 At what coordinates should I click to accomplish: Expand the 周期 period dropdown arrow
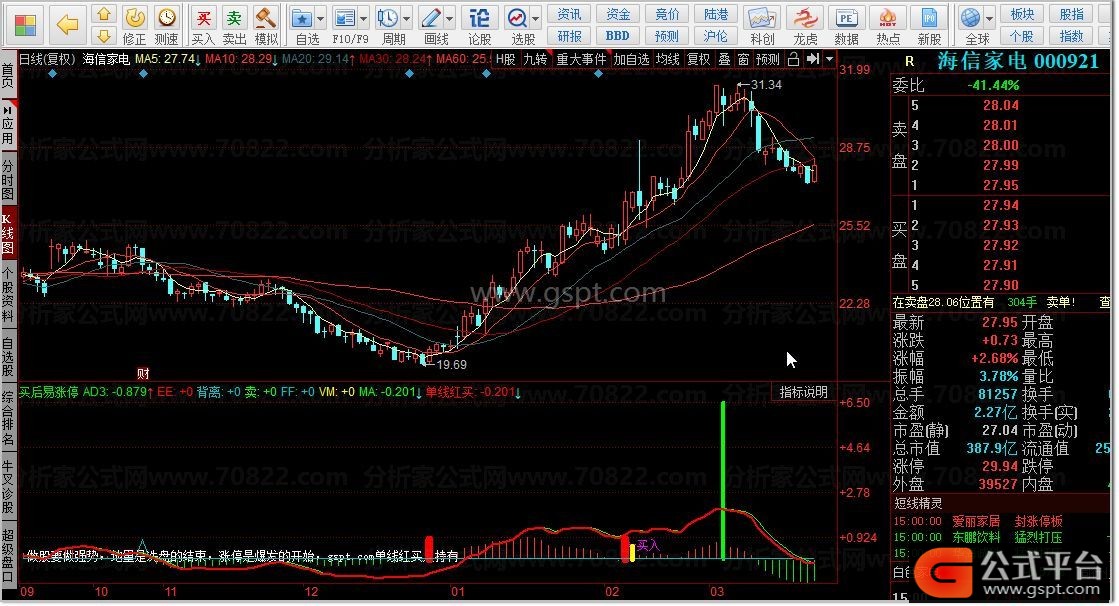407,18
